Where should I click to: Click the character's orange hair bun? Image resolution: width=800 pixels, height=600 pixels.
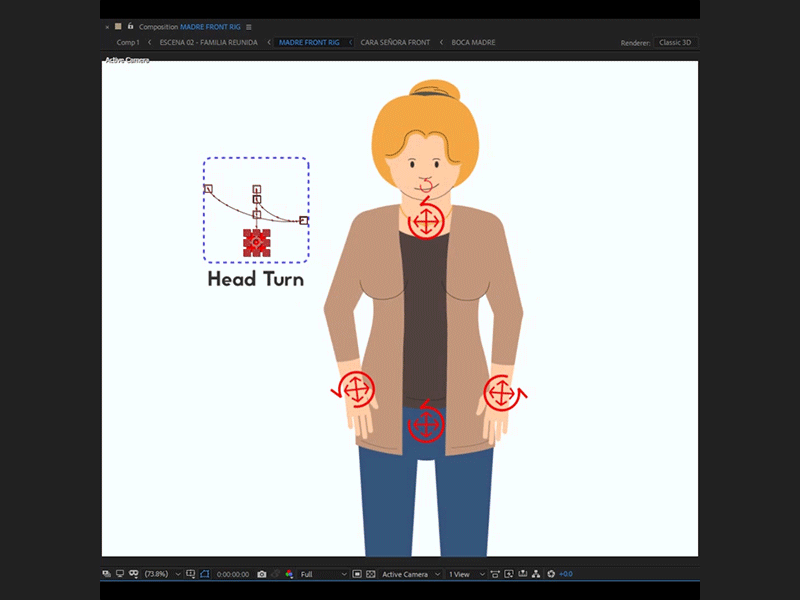(435, 90)
